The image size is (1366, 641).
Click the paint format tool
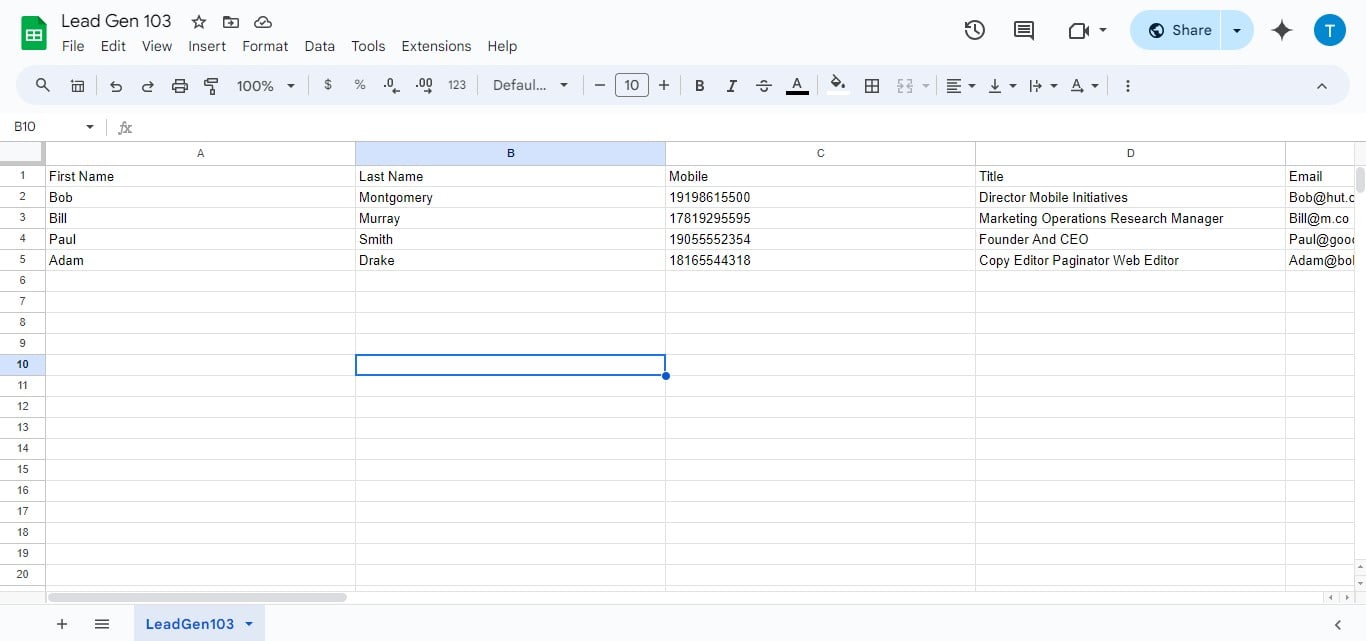click(211, 86)
